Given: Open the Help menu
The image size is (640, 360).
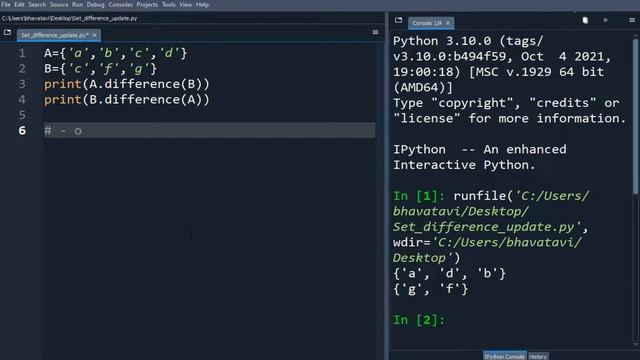Looking at the screenshot, I should (202, 4).
